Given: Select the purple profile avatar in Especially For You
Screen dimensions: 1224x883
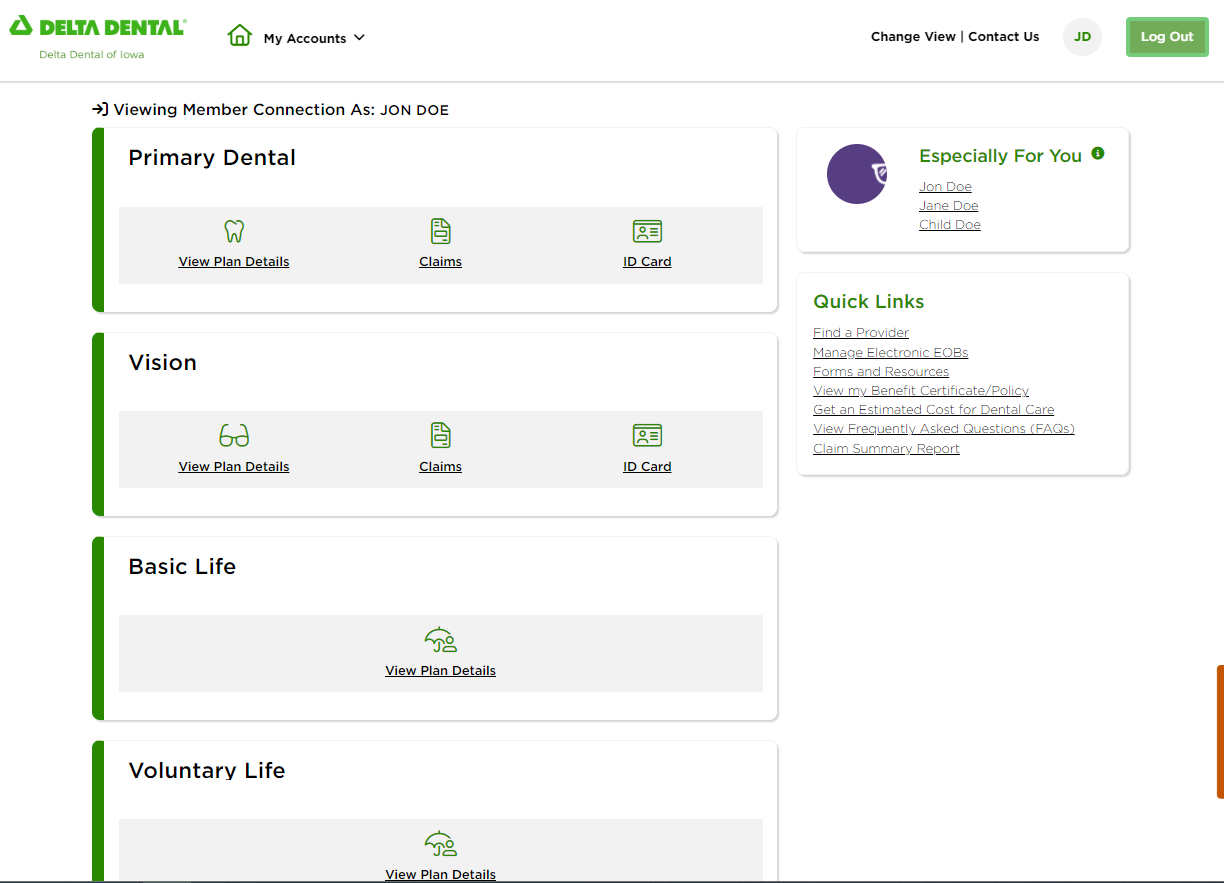Looking at the screenshot, I should coord(857,173).
